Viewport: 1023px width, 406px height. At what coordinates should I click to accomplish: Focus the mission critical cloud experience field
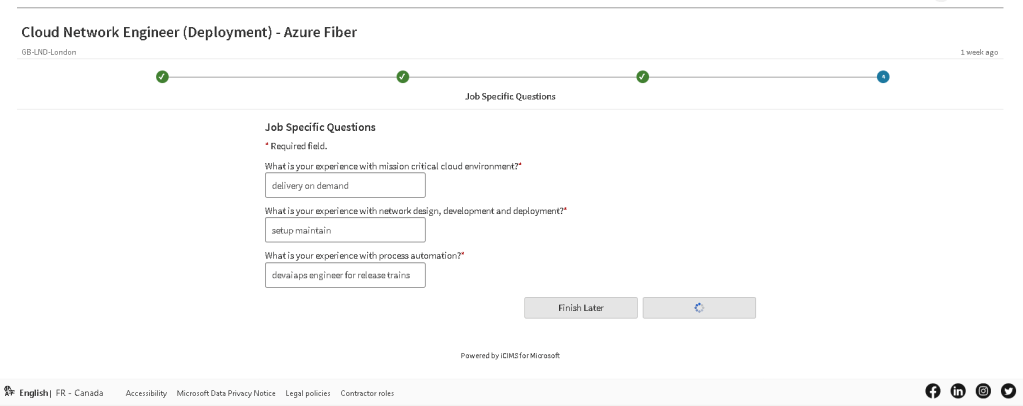(x=345, y=185)
